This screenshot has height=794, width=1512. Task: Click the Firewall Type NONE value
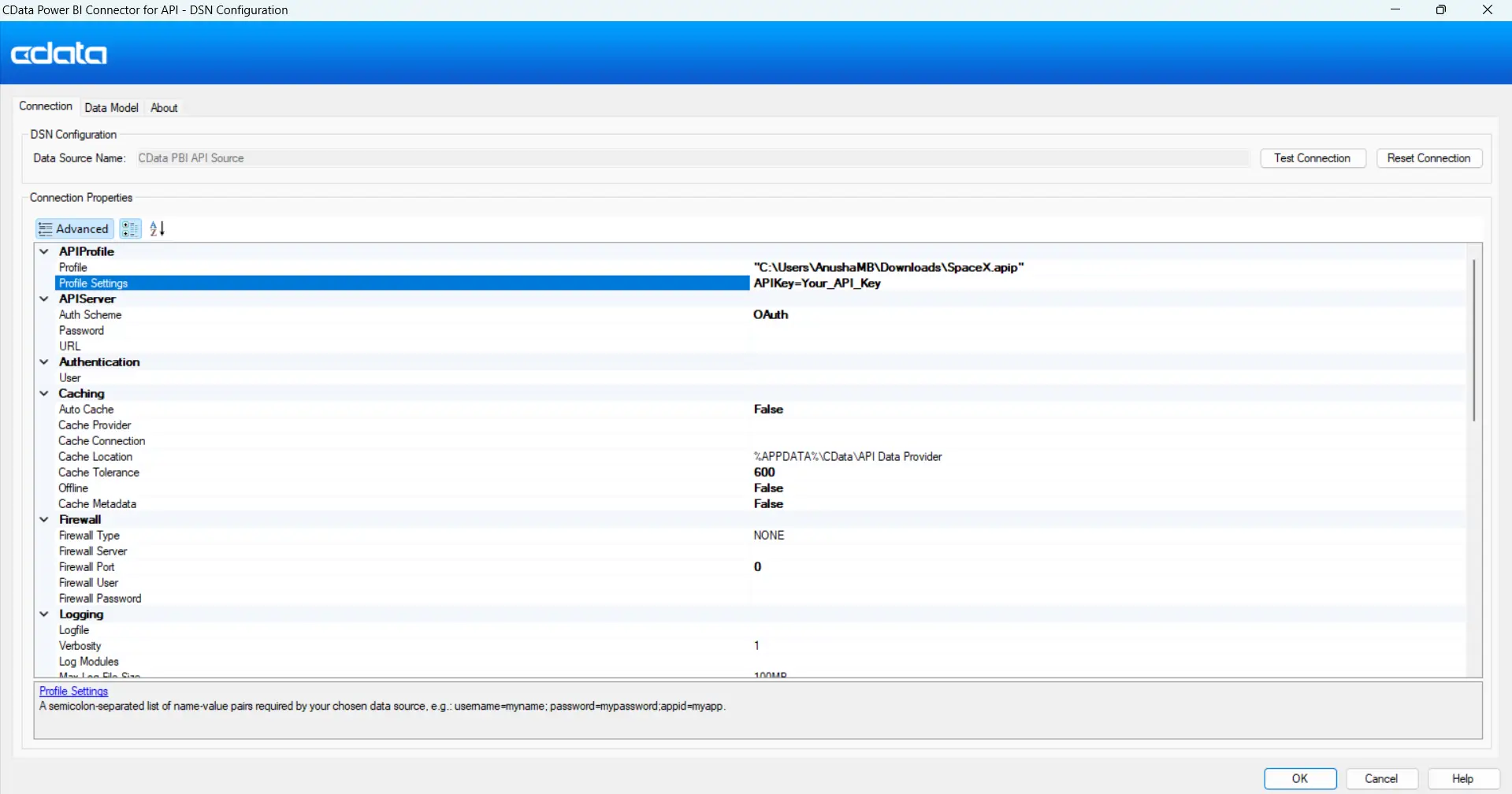(x=769, y=535)
